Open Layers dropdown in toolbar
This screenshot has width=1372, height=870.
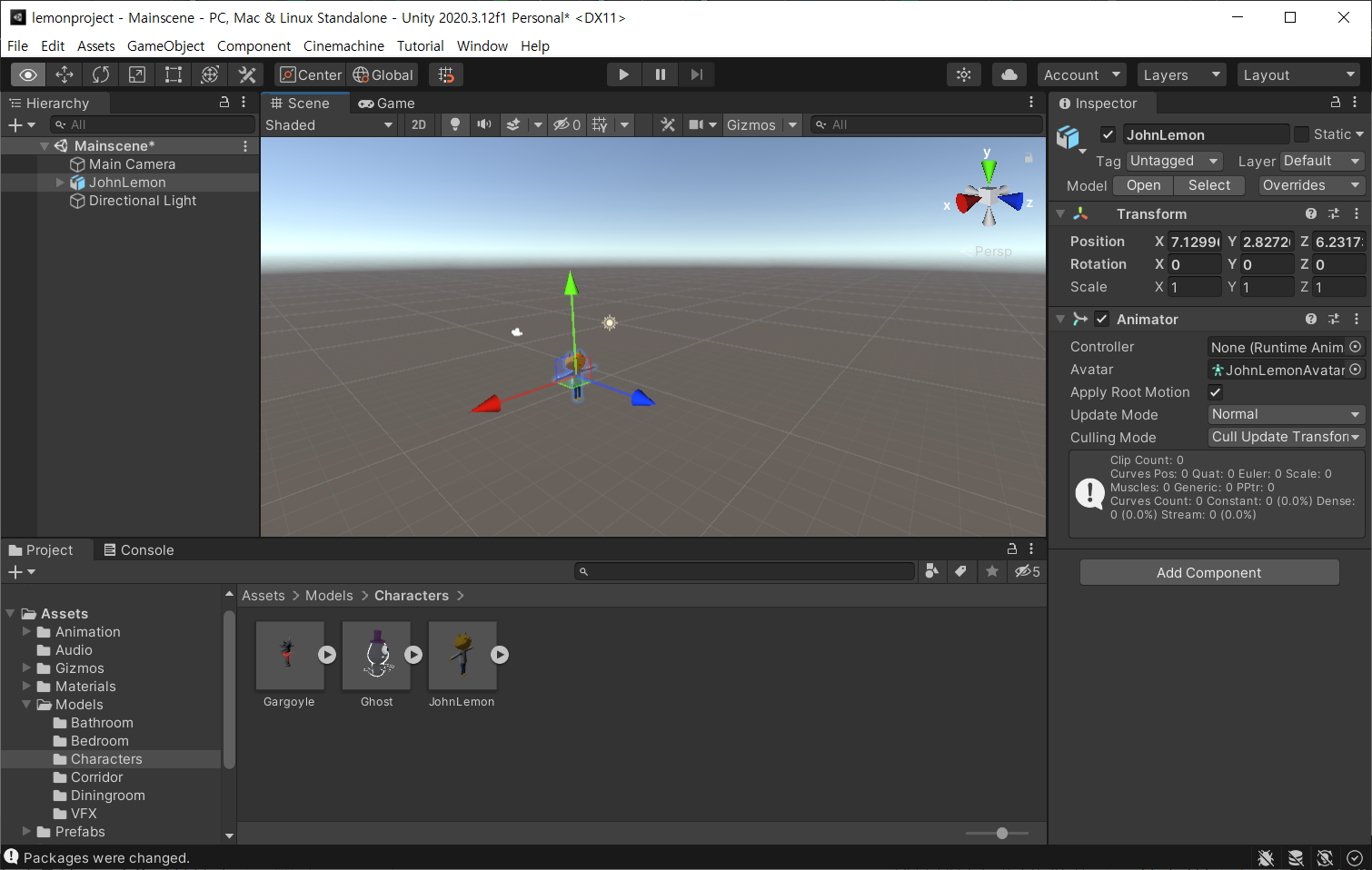tap(1181, 74)
